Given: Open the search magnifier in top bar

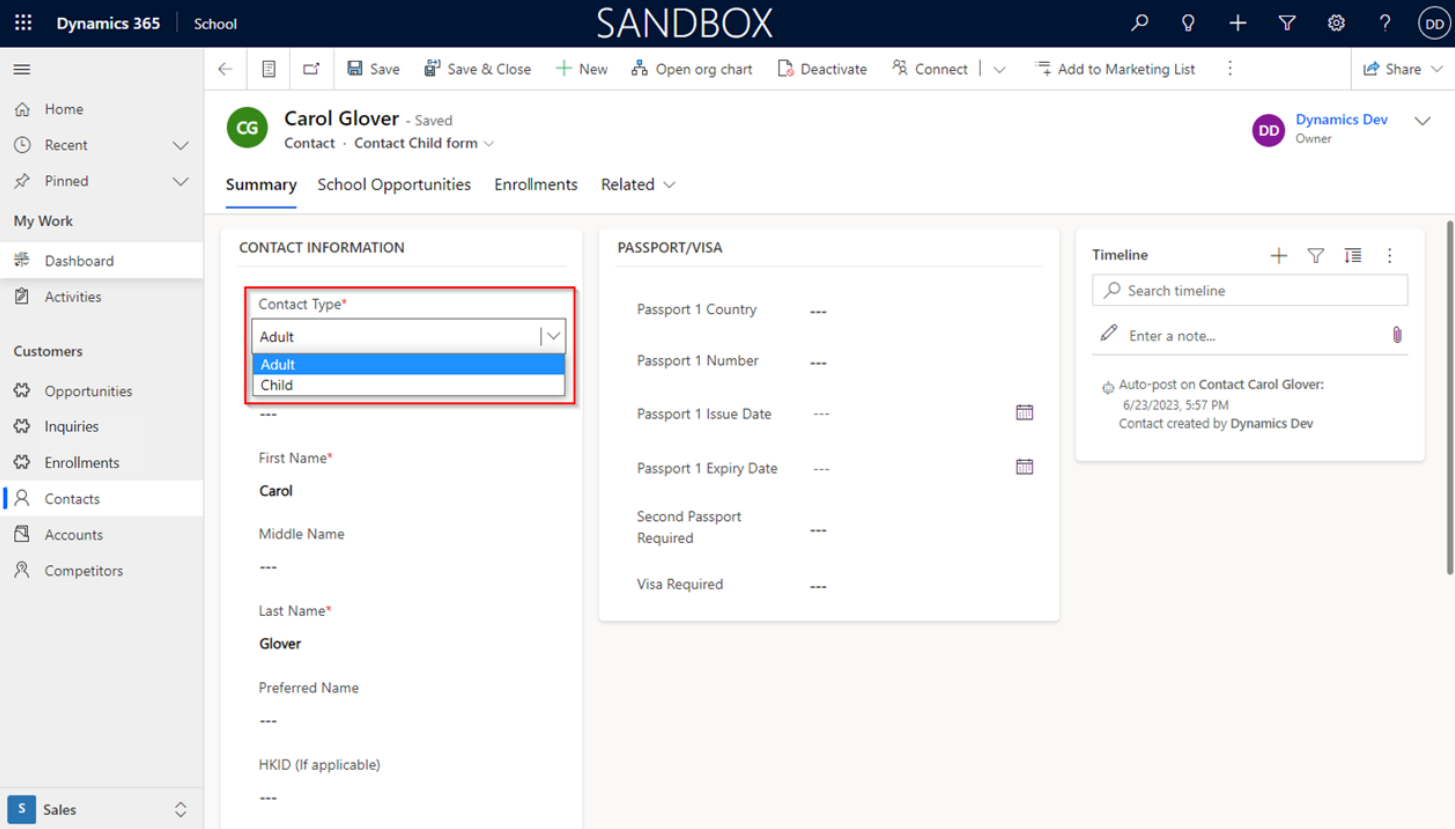Looking at the screenshot, I should pyautogui.click(x=1139, y=23).
